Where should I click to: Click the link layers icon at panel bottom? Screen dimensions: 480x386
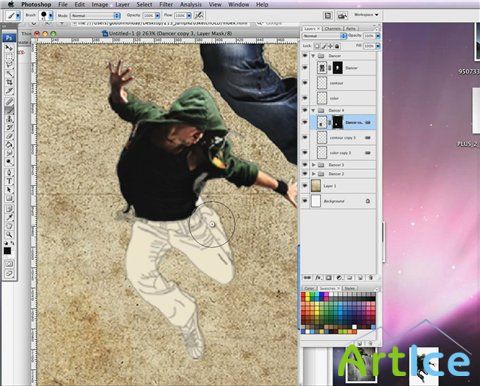click(x=307, y=277)
